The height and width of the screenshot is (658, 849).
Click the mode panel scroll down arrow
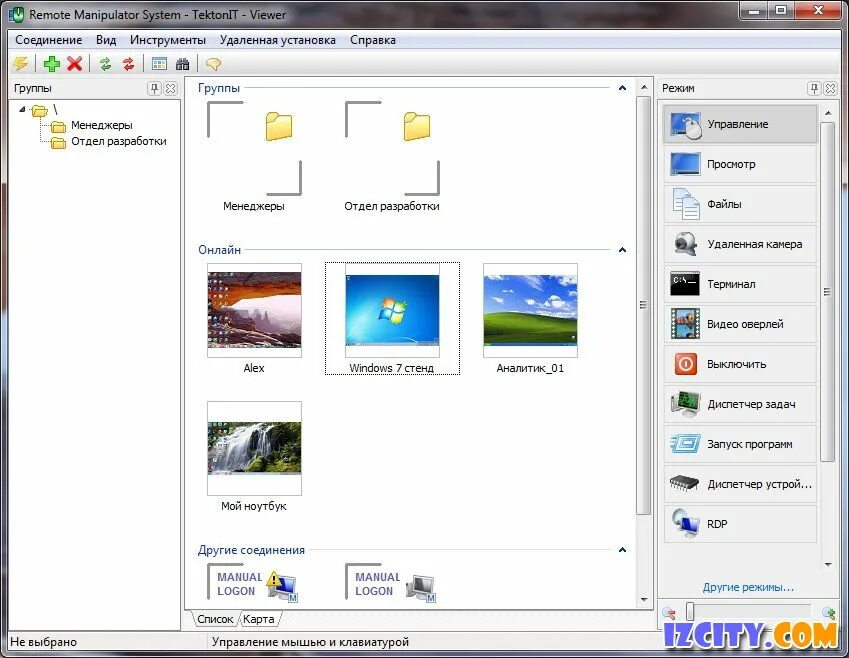coord(828,564)
